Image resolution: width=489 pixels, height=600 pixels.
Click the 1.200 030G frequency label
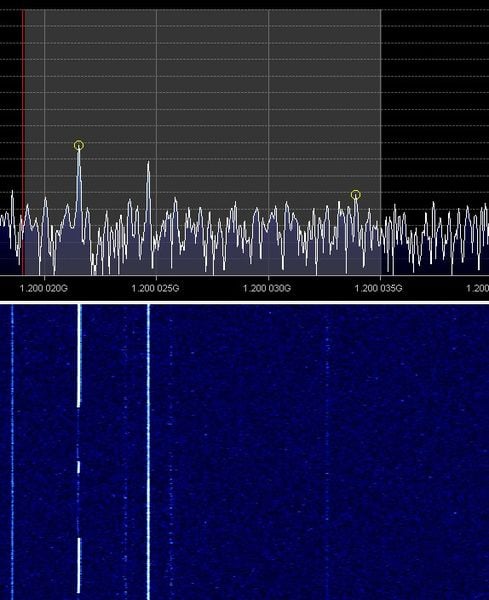click(x=267, y=288)
